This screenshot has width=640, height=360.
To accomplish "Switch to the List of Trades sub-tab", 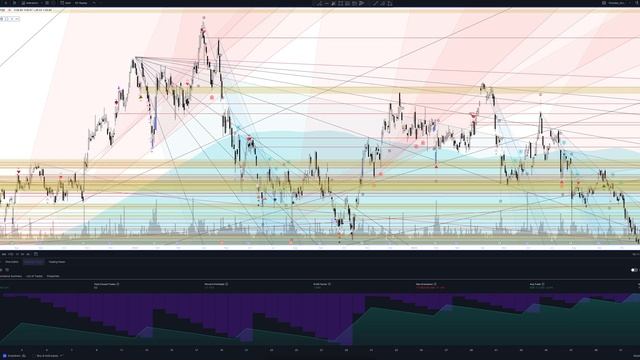I will [34, 276].
